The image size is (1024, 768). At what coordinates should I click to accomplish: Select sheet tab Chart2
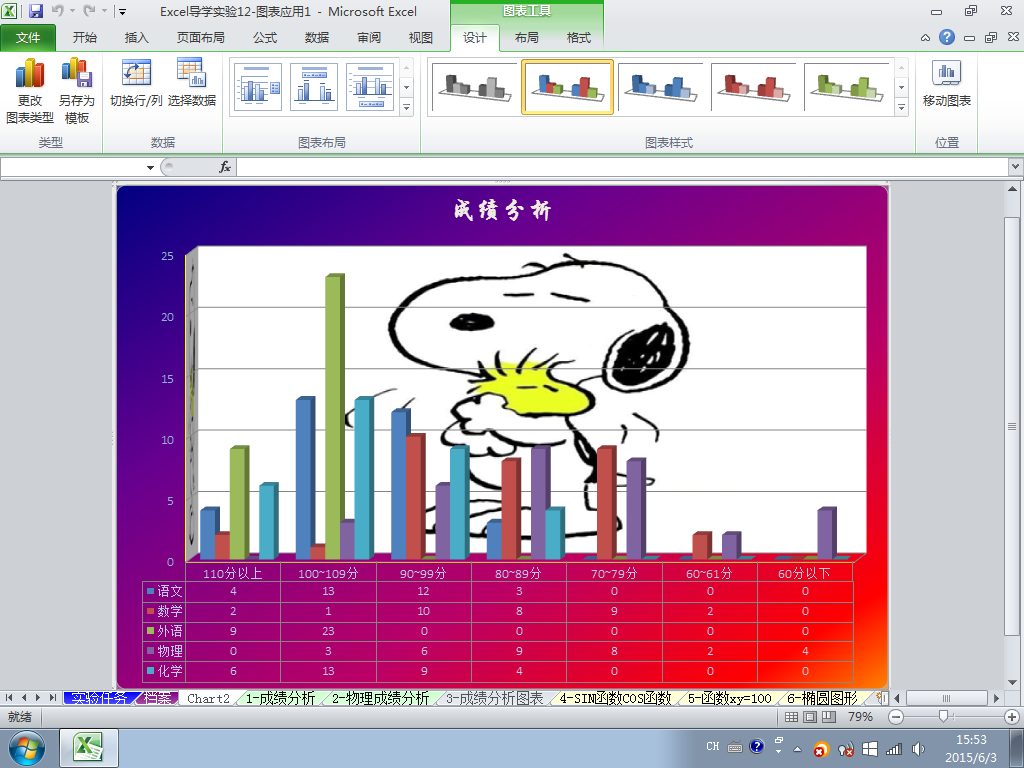(x=208, y=698)
